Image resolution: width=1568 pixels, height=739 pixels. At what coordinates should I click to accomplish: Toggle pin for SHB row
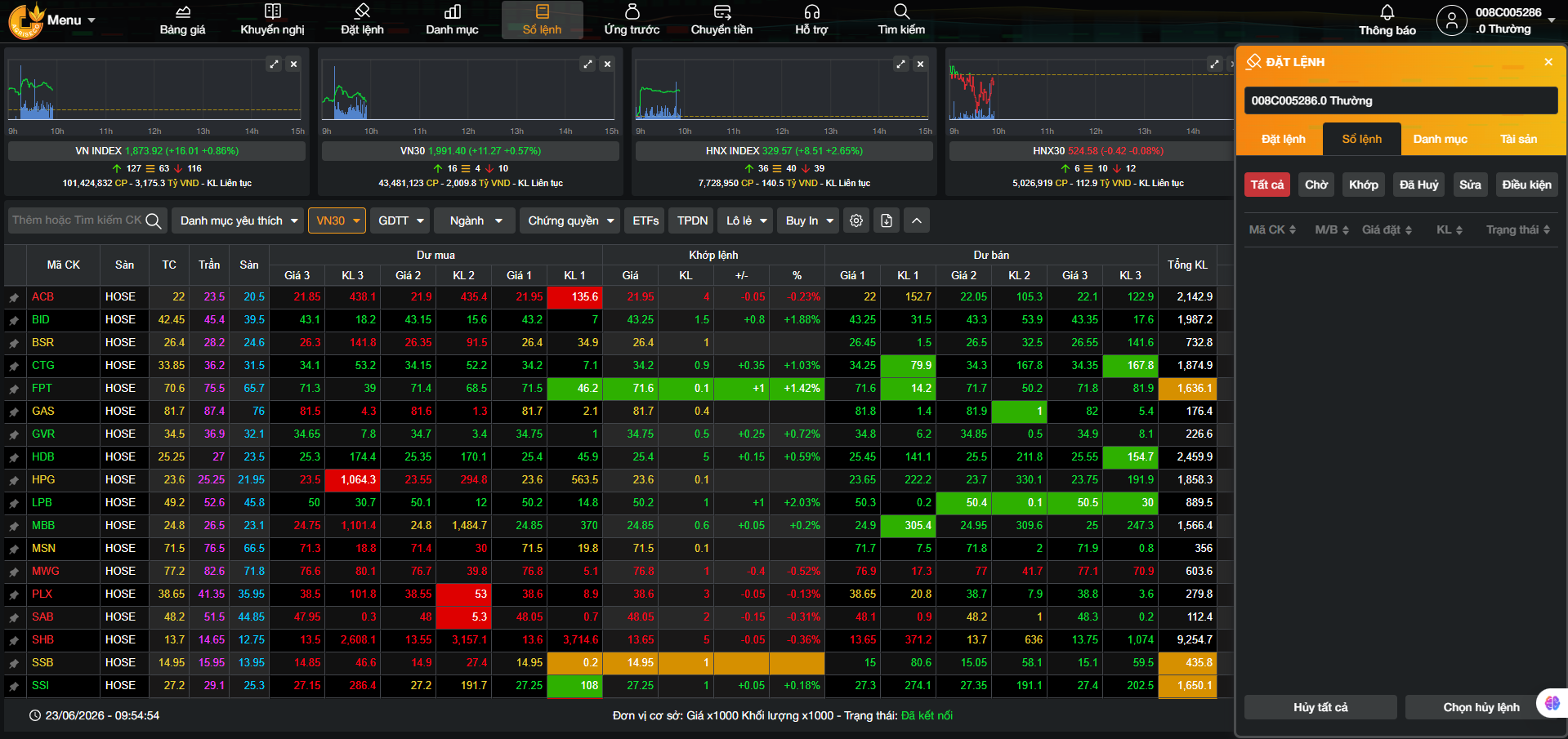(x=14, y=640)
